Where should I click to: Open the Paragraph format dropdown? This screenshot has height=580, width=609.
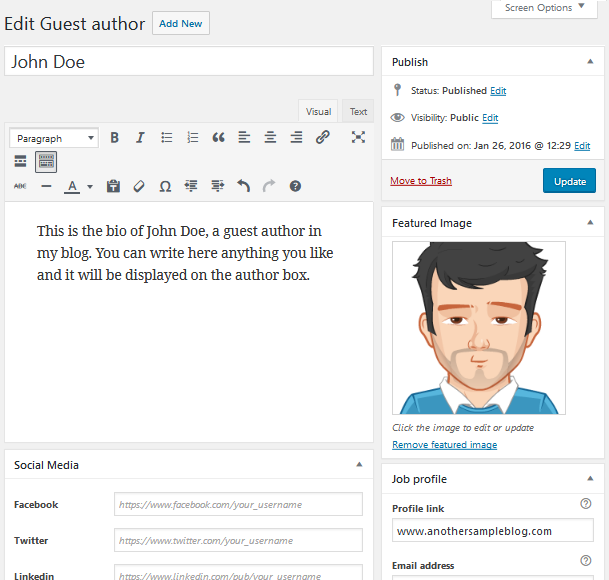(54, 138)
